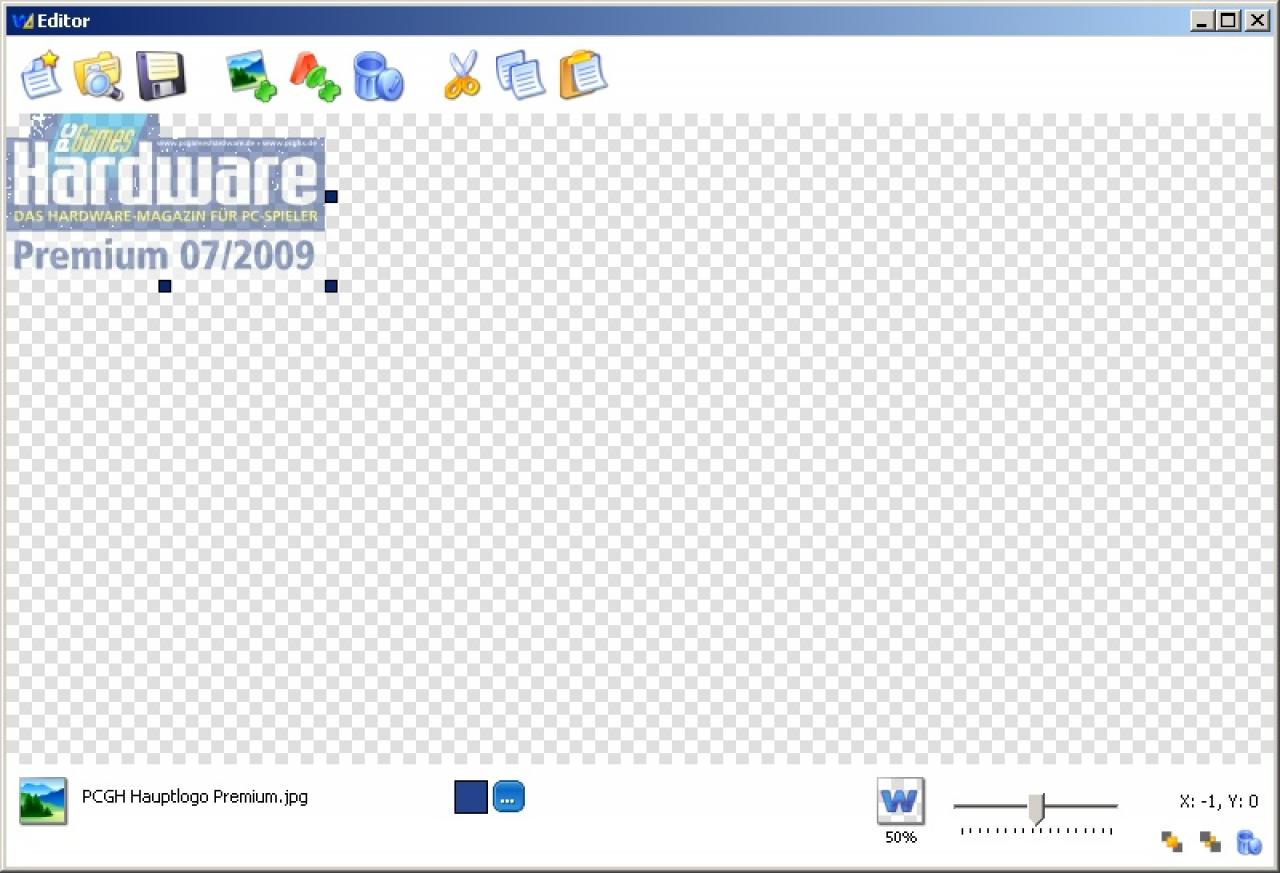Minimize the Editor window
This screenshot has height=873, width=1280.
(x=1204, y=20)
